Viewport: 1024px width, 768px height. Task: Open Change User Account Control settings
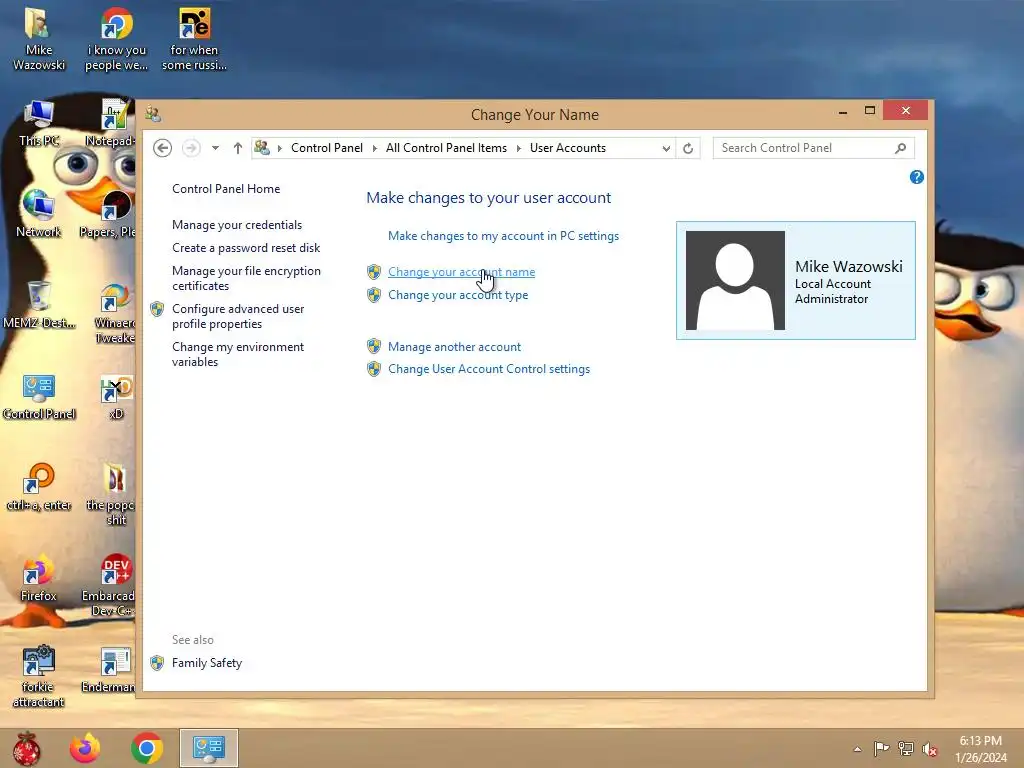tap(489, 369)
